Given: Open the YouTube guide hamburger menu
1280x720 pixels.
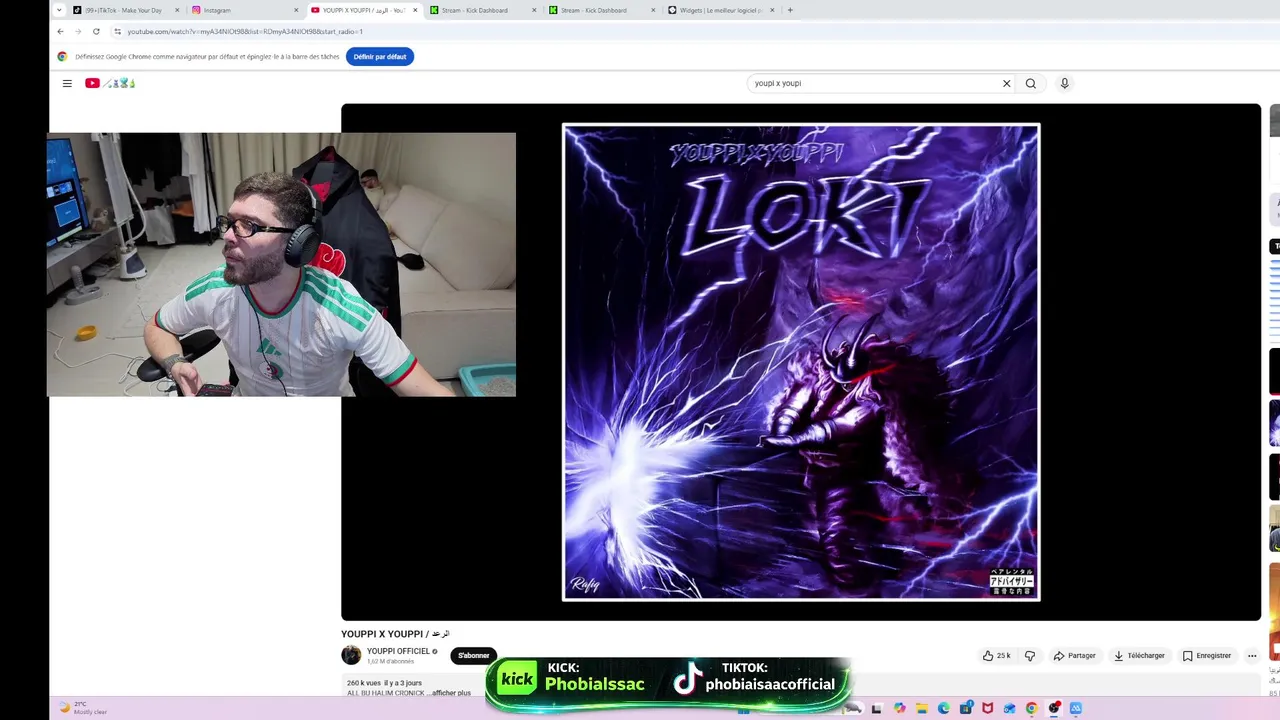Looking at the screenshot, I should click(x=67, y=83).
